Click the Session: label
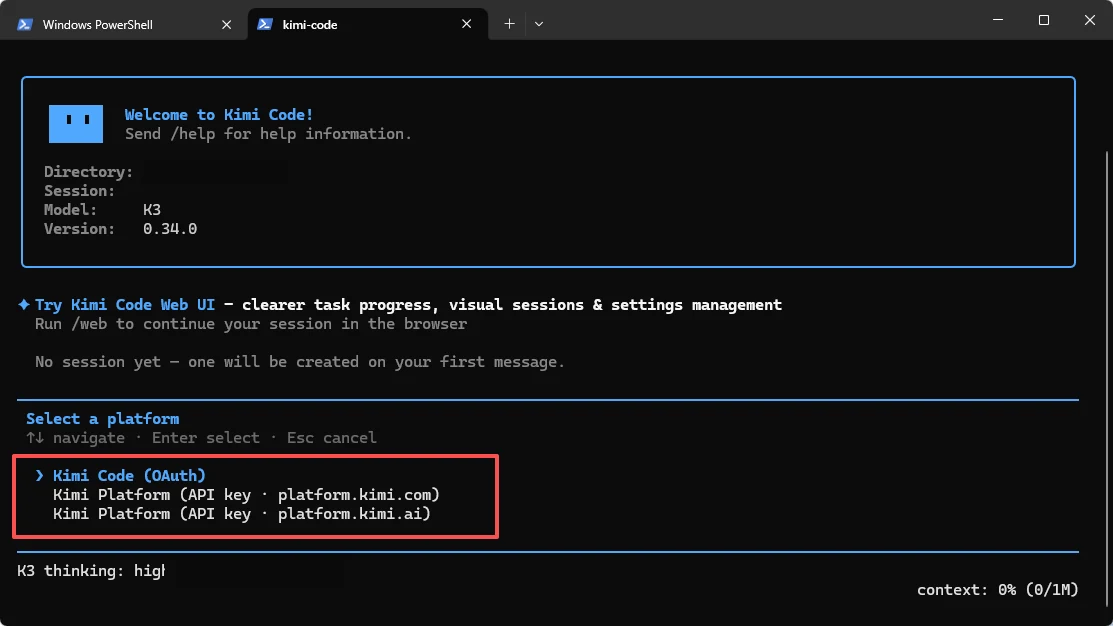Viewport: 1113px width, 626px height. [79, 191]
